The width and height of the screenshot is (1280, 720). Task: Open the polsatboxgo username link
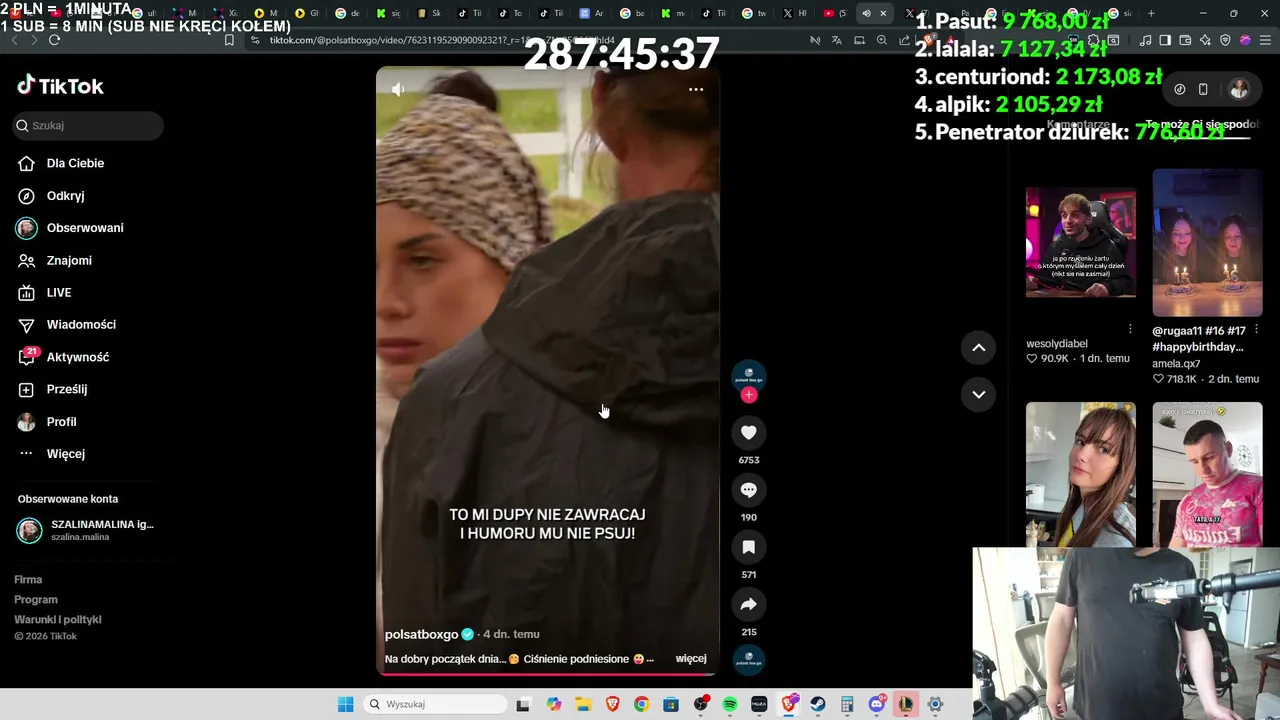point(421,634)
